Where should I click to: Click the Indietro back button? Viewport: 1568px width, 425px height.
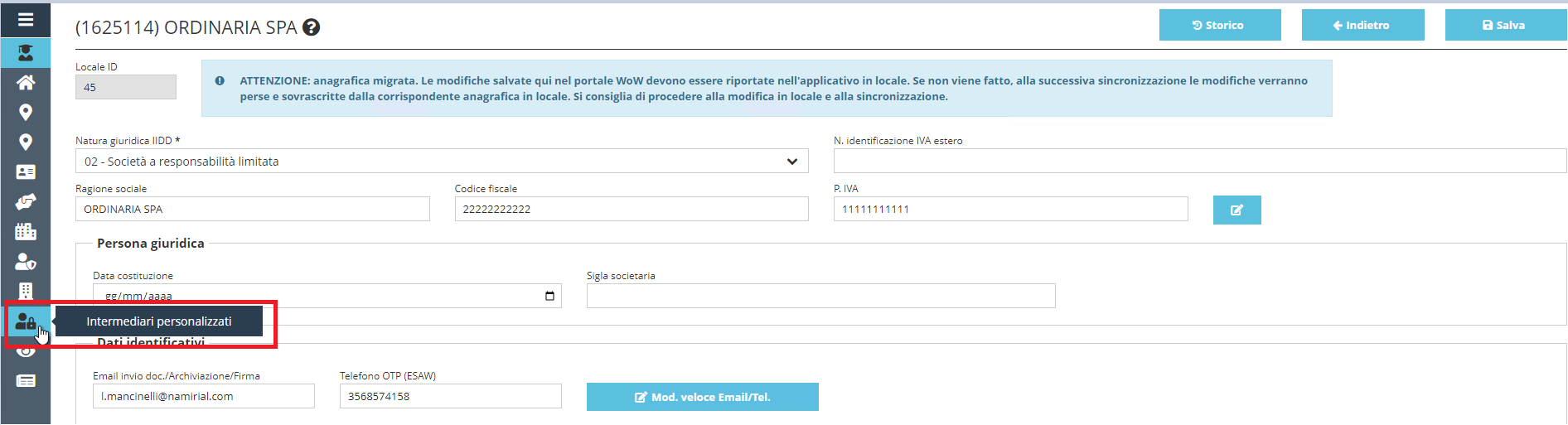[1362, 25]
